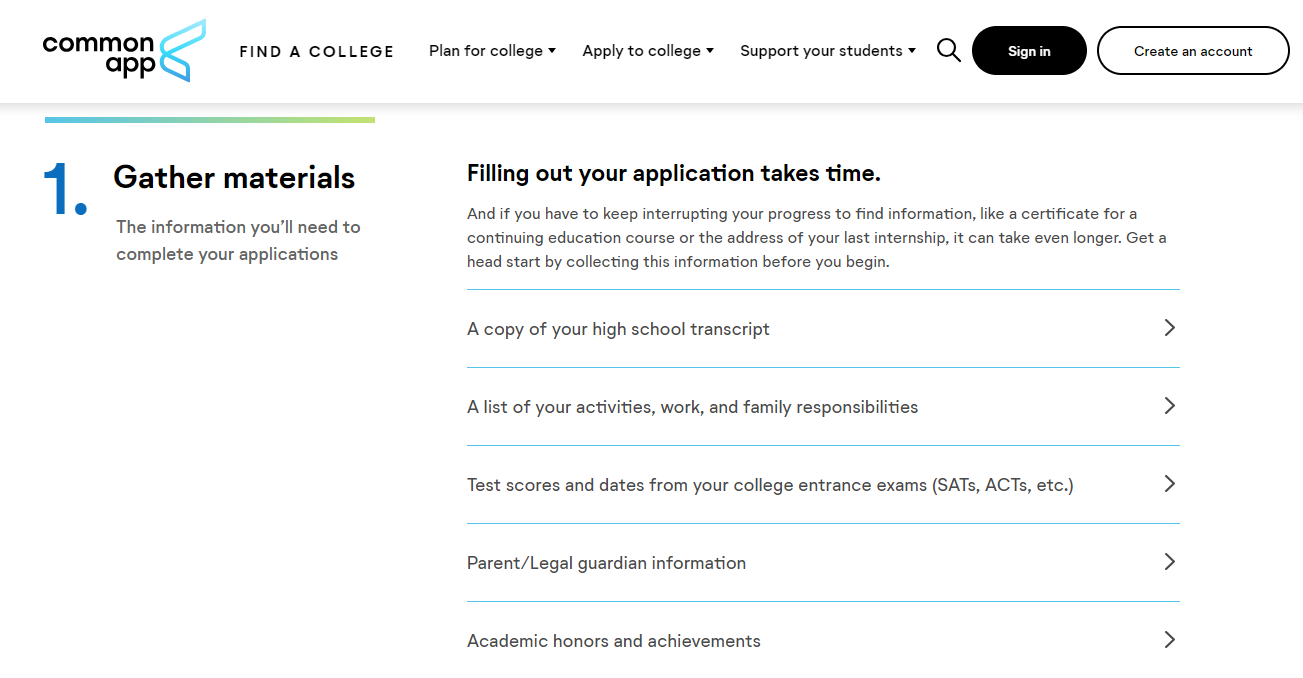
Task: Expand the Support your students menu
Action: (x=828, y=51)
